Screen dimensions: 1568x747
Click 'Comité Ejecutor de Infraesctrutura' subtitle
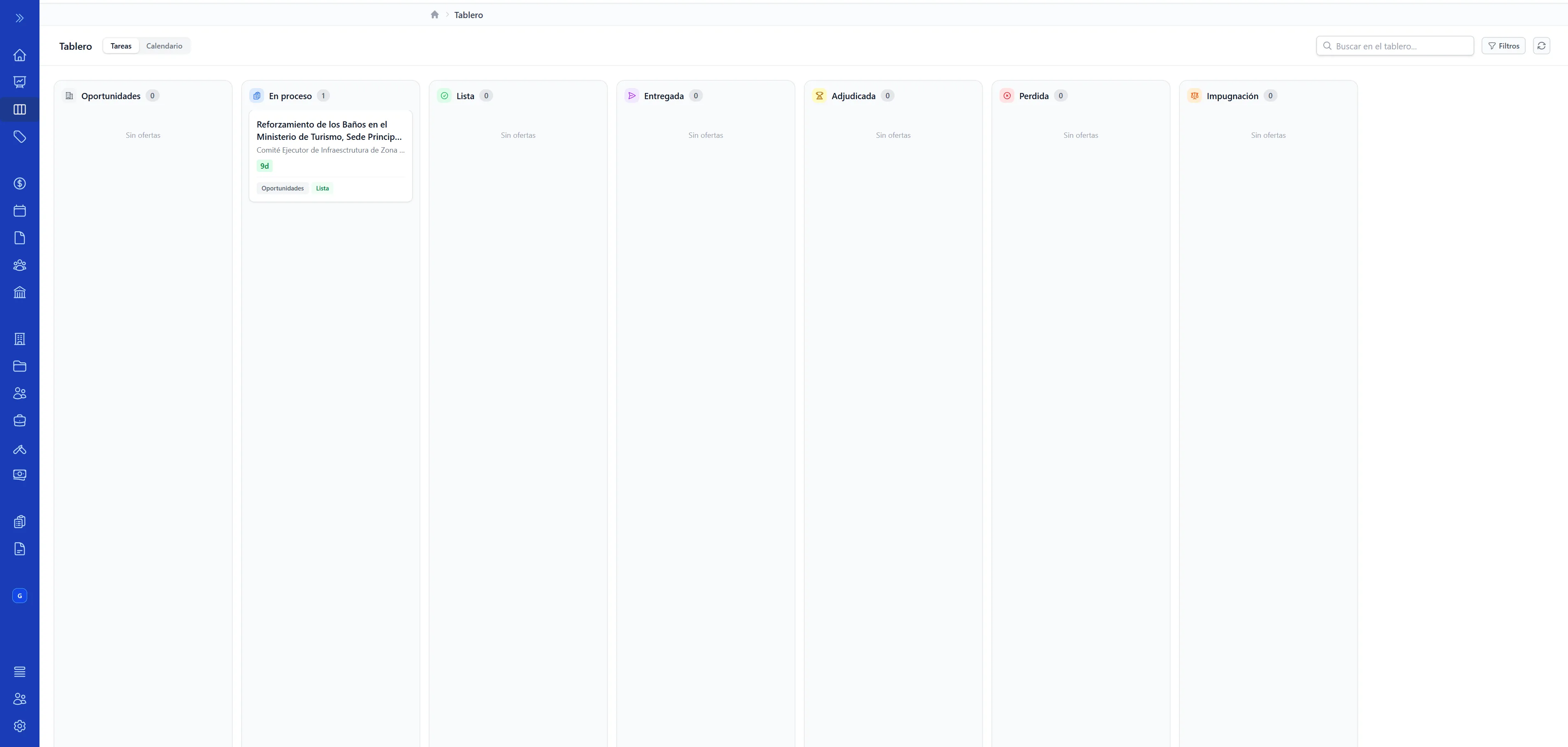[331, 150]
